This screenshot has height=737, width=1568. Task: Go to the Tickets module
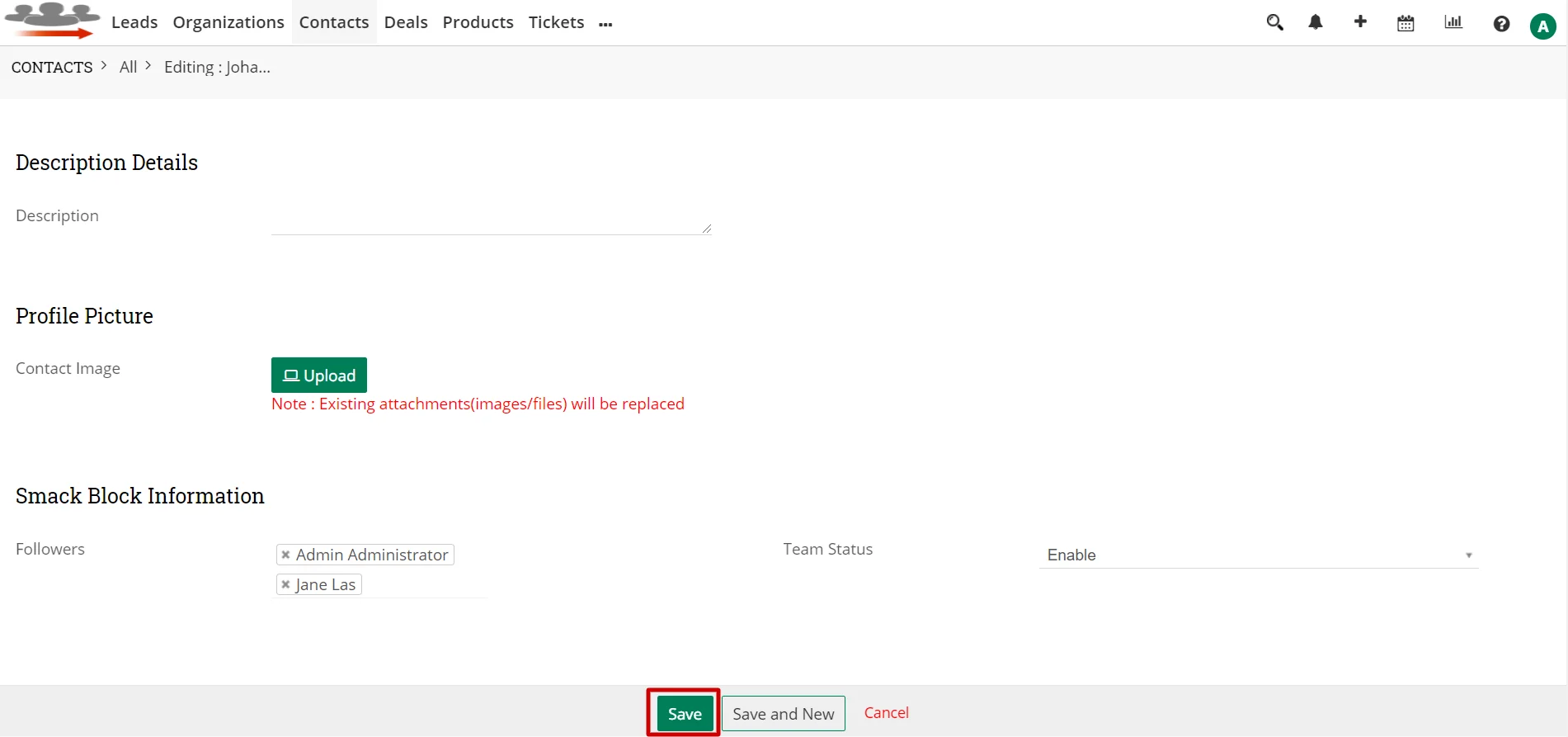point(556,22)
